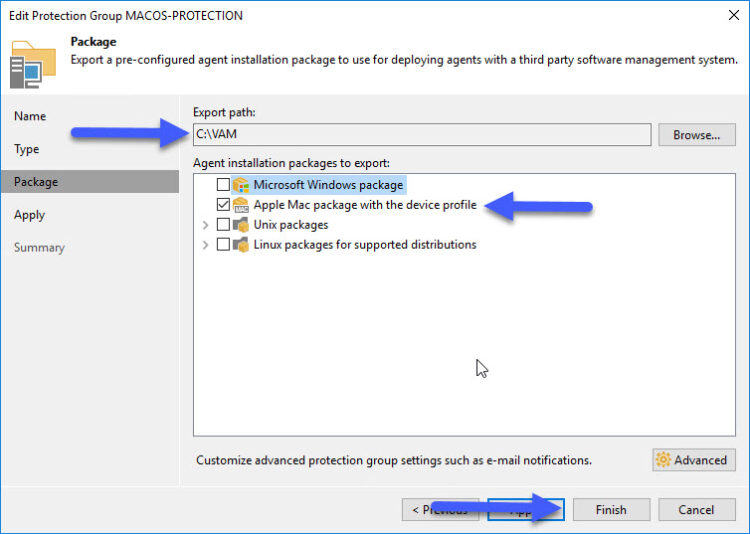Click the Finish button
The height and width of the screenshot is (534, 750).
(611, 510)
